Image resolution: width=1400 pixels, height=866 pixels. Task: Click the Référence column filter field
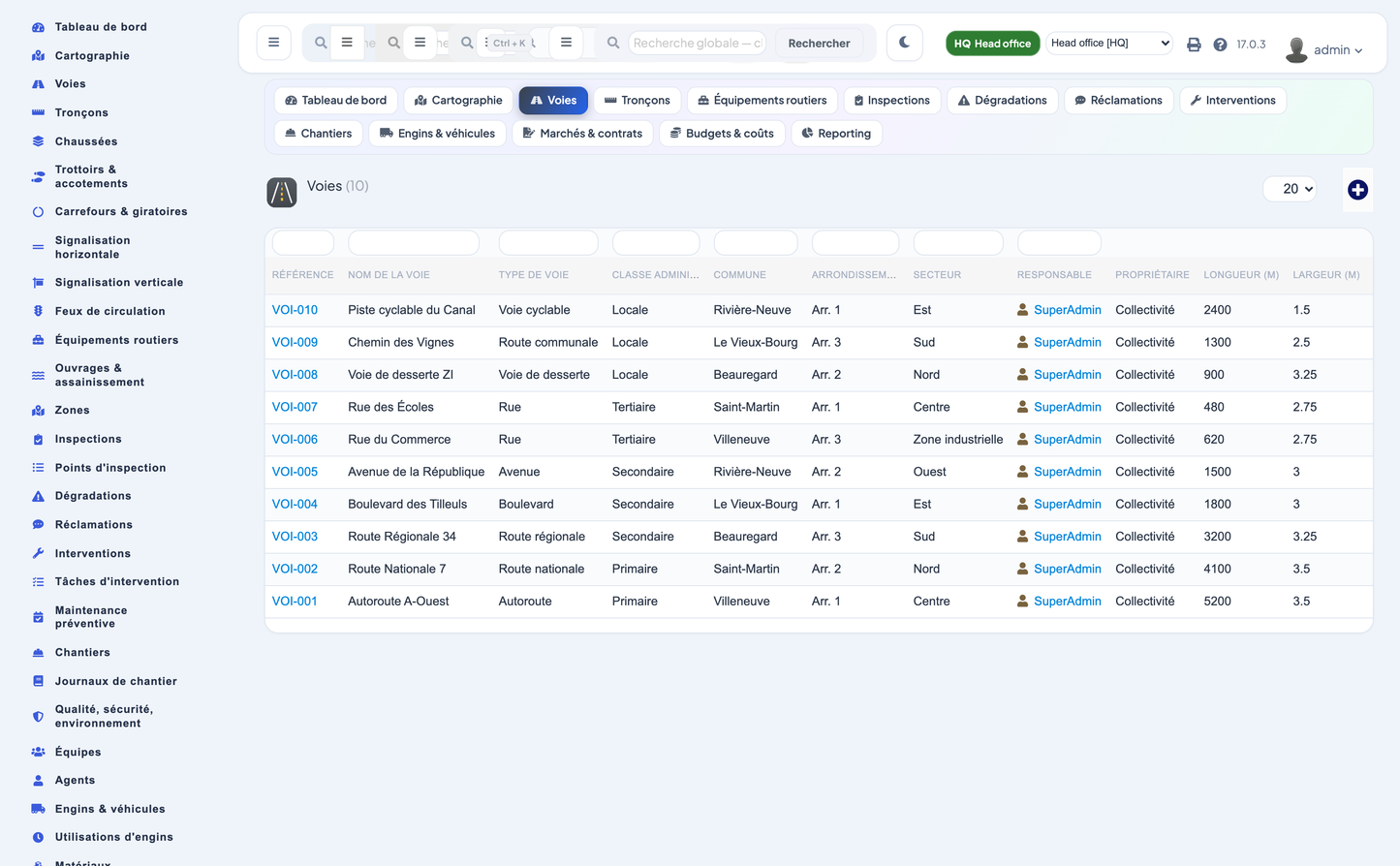pyautogui.click(x=303, y=242)
